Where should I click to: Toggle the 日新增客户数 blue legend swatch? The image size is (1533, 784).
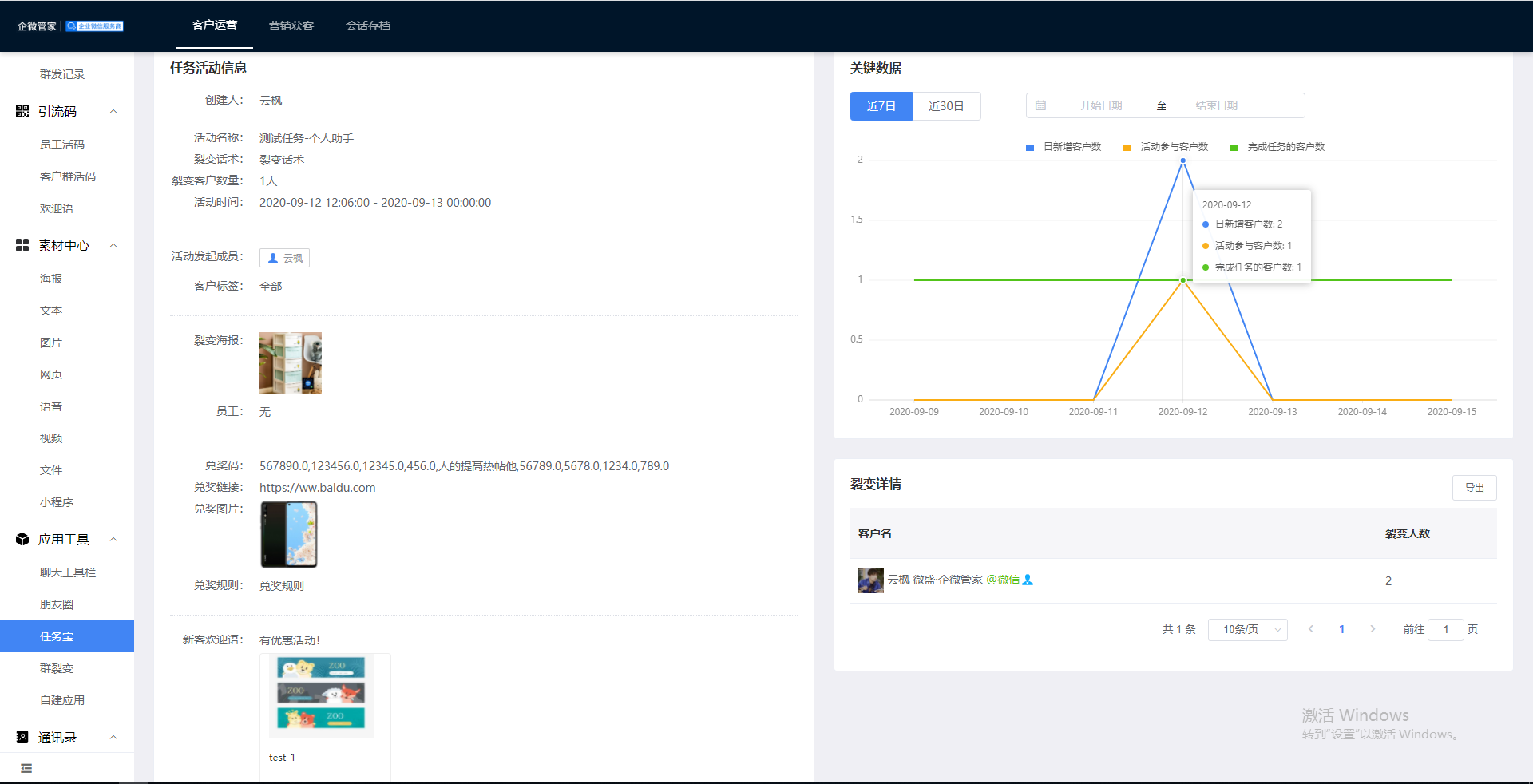[x=1030, y=147]
